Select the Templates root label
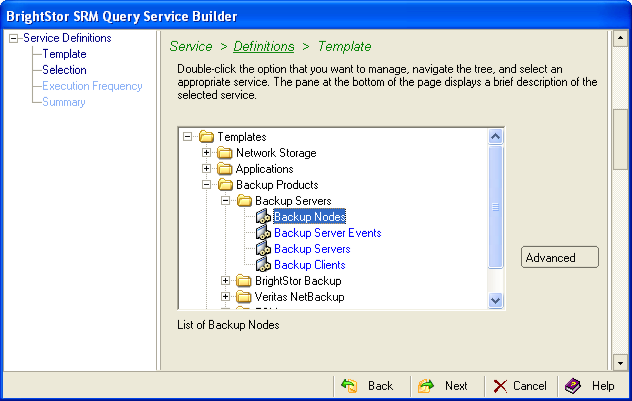 (x=242, y=137)
